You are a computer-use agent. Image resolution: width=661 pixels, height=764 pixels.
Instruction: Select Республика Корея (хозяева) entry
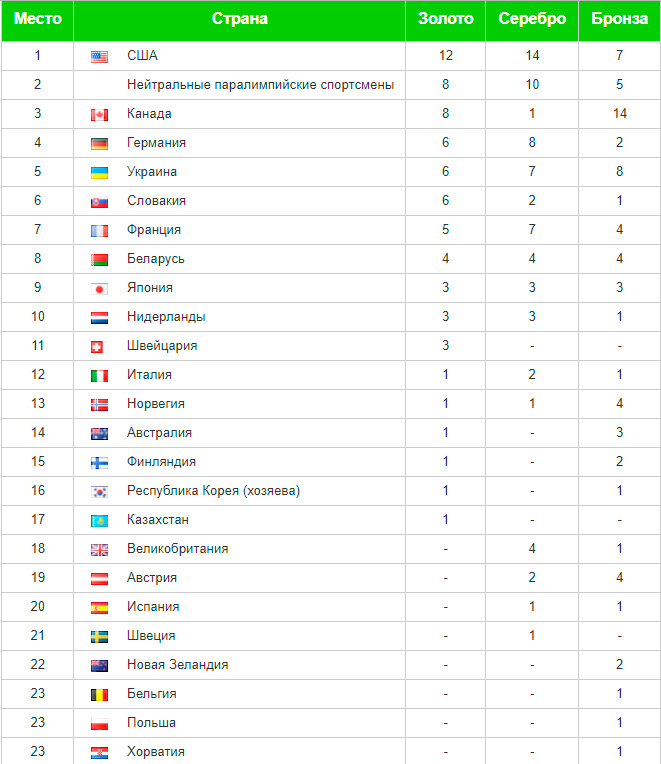213,491
